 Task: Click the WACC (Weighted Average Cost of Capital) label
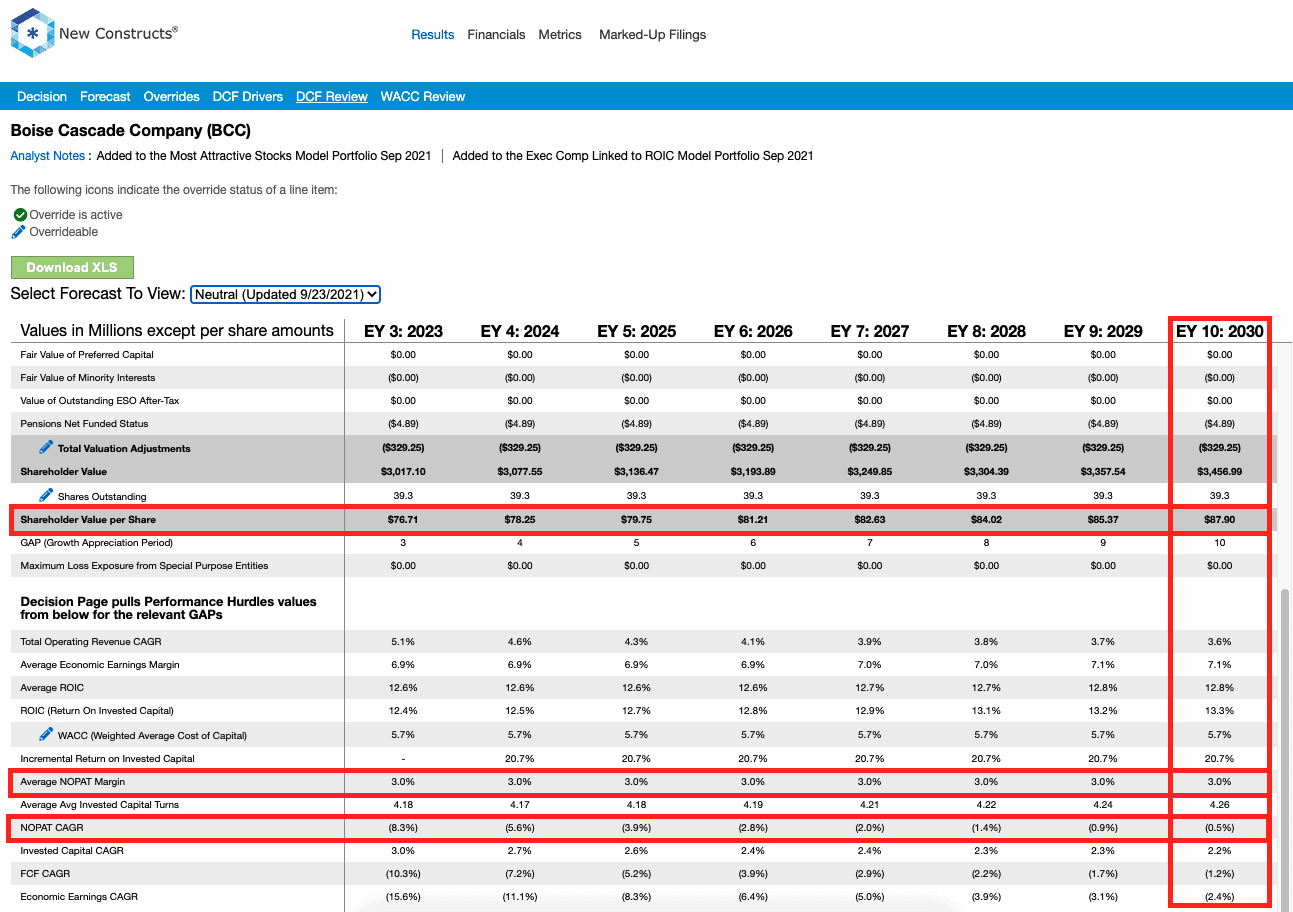pyautogui.click(x=152, y=735)
